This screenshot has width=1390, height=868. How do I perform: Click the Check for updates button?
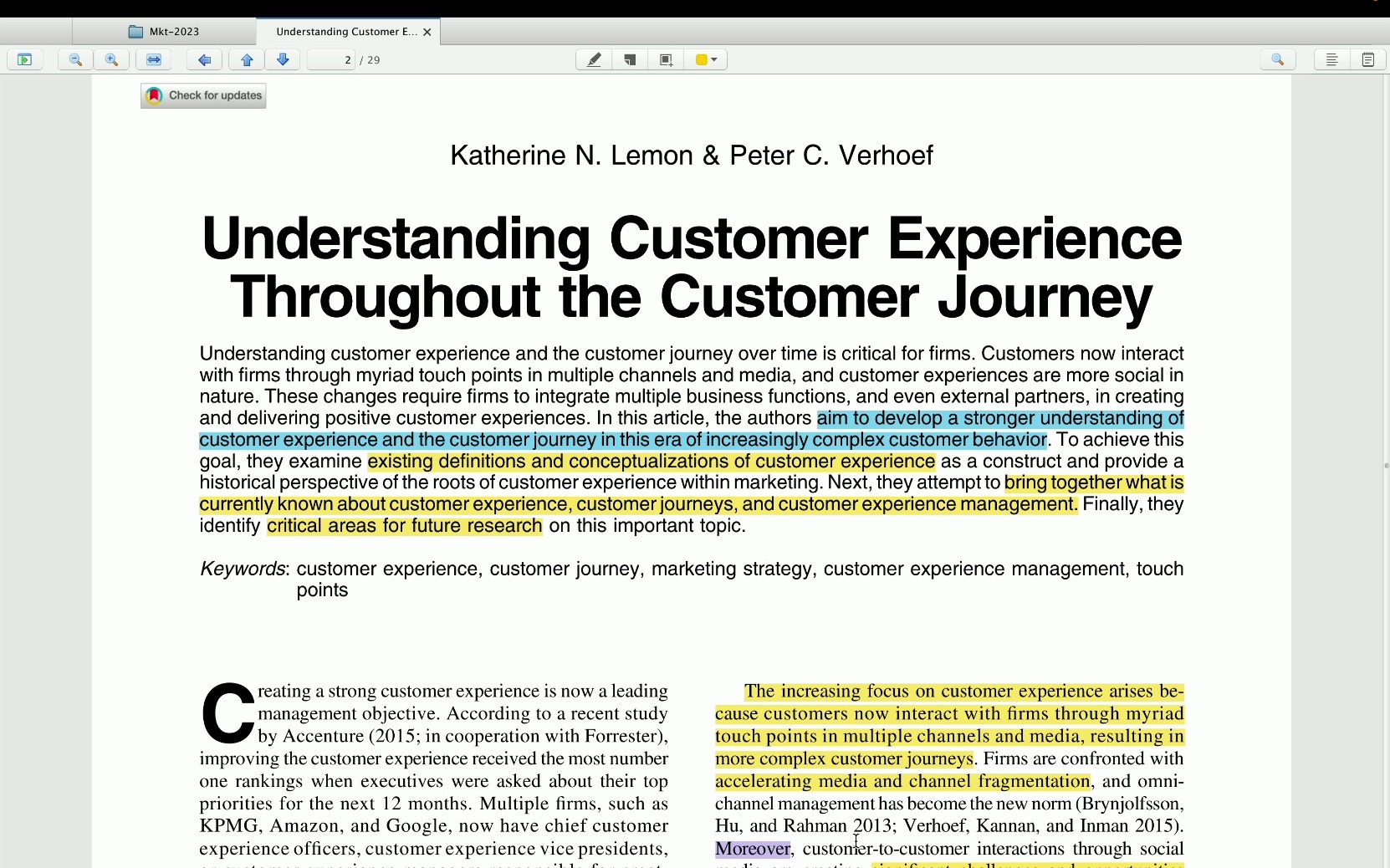203,96
